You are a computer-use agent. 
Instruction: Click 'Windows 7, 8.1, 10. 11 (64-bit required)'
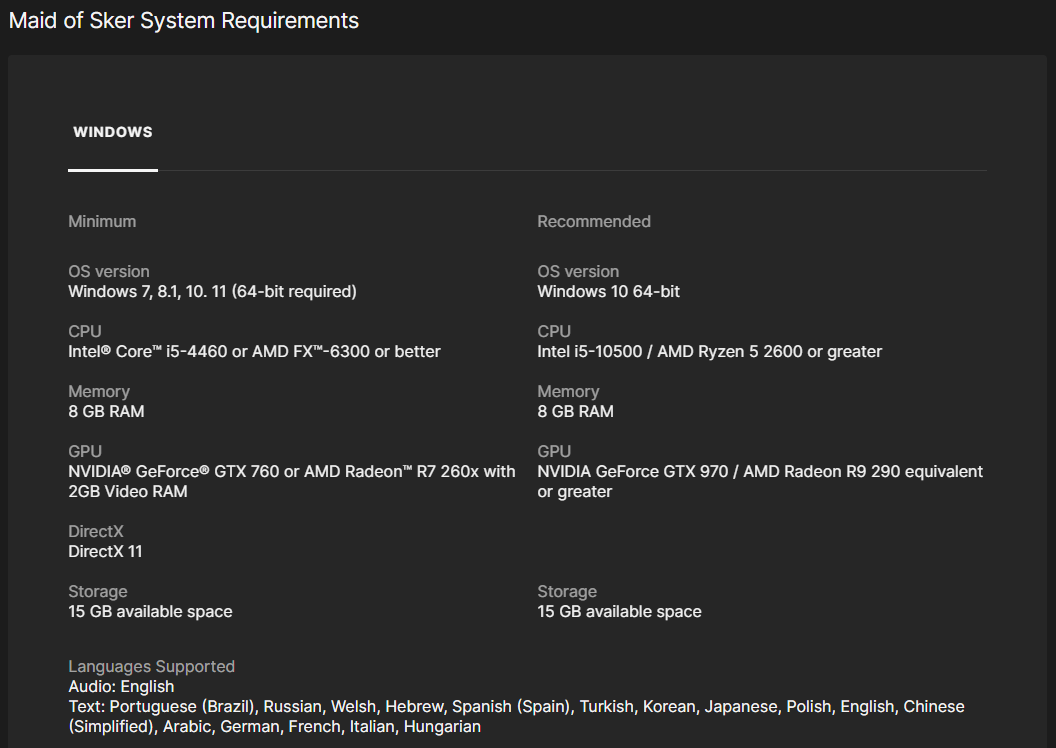click(212, 292)
